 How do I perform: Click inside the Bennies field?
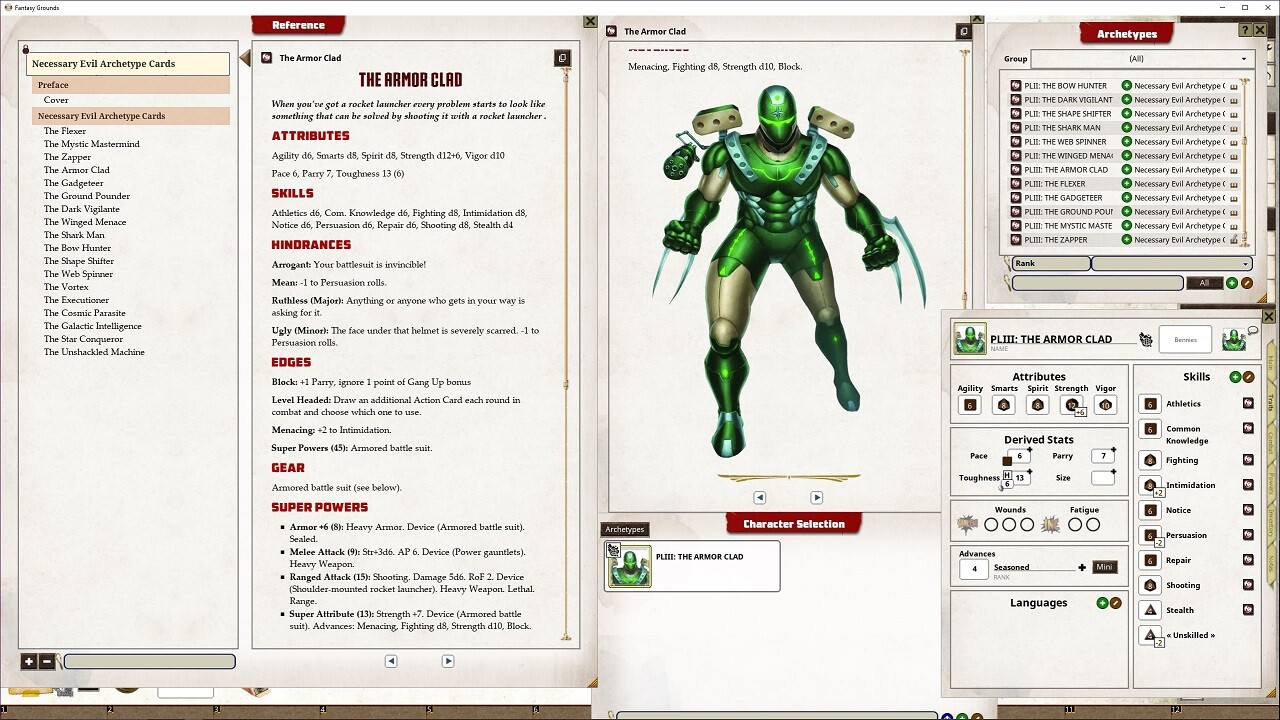[1184, 339]
